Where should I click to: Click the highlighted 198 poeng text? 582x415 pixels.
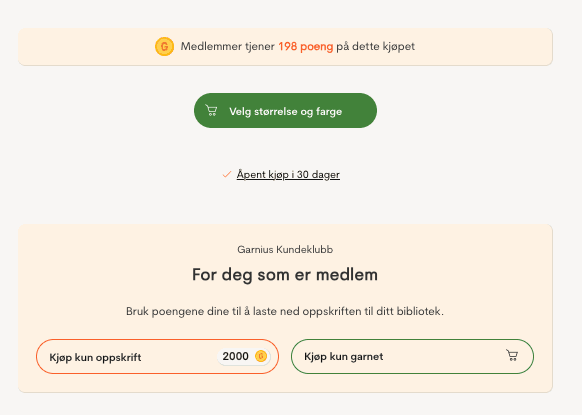coord(305,47)
